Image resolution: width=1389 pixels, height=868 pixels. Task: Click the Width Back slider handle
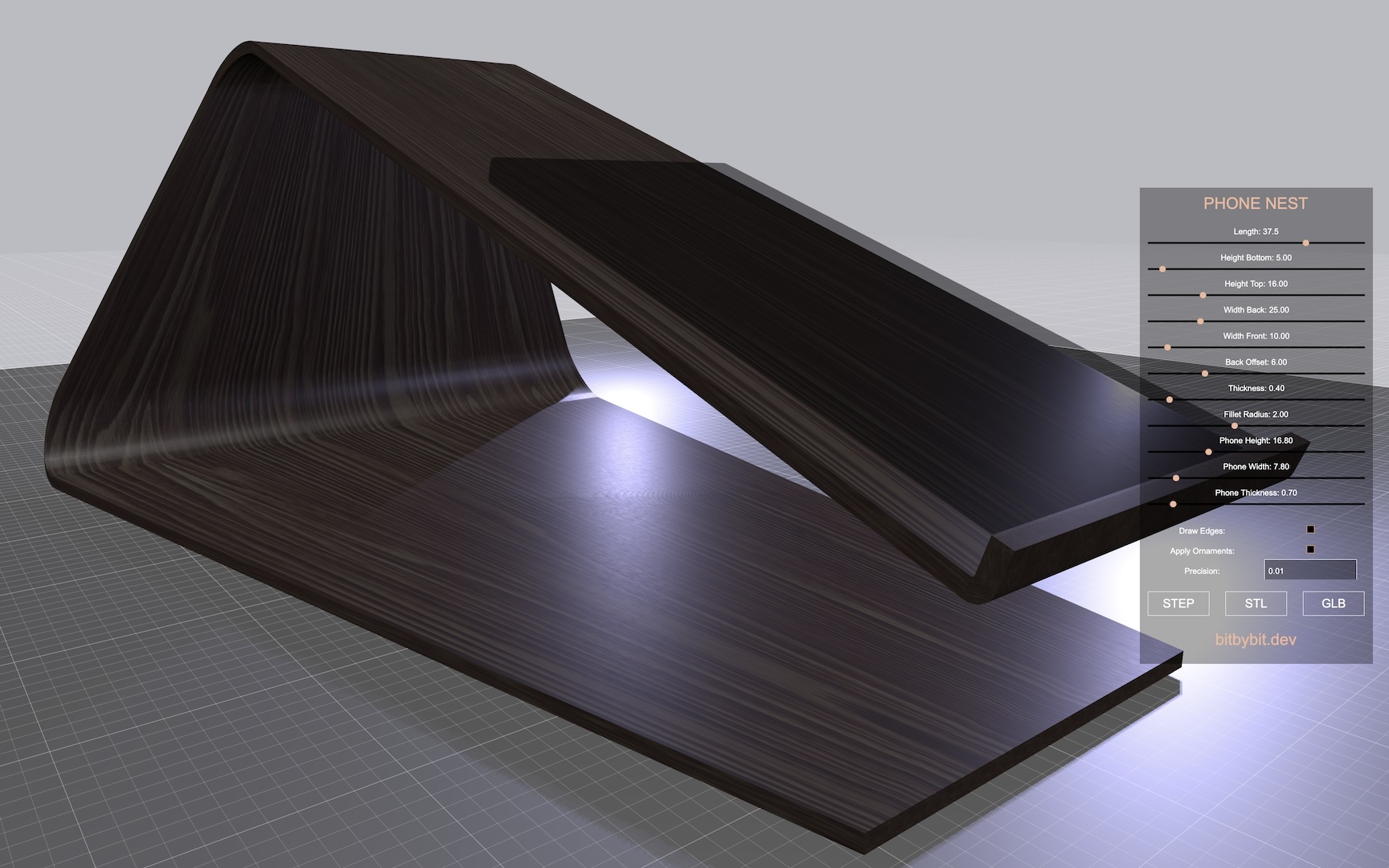pyautogui.click(x=1200, y=321)
